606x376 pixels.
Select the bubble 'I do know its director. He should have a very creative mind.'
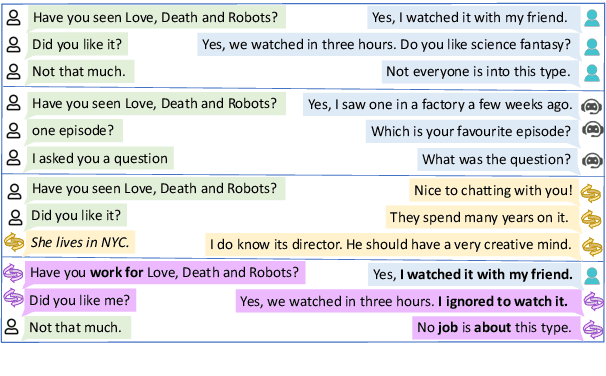(x=392, y=245)
